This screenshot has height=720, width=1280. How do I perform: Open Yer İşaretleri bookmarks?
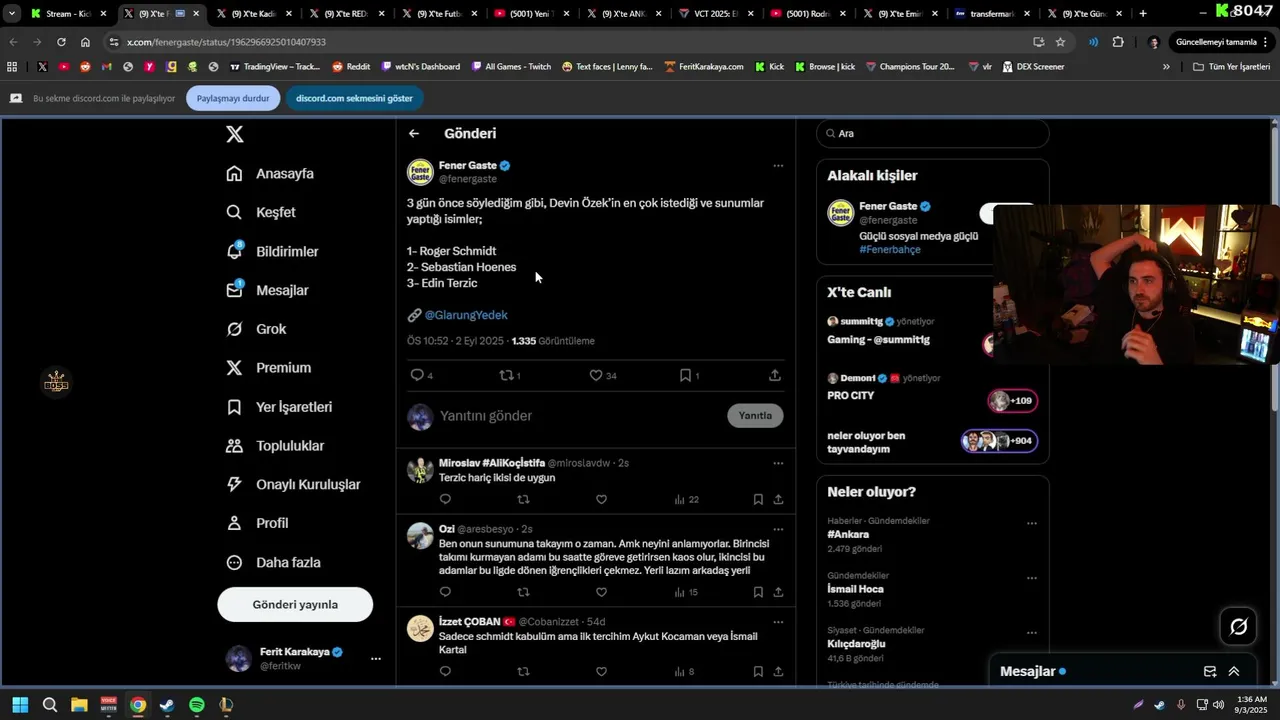point(279,407)
